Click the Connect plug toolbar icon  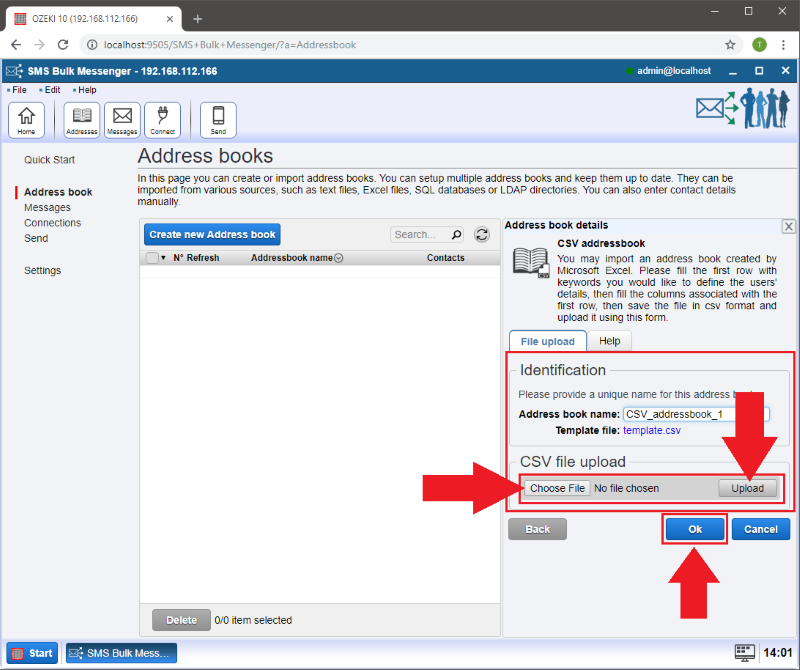162,119
